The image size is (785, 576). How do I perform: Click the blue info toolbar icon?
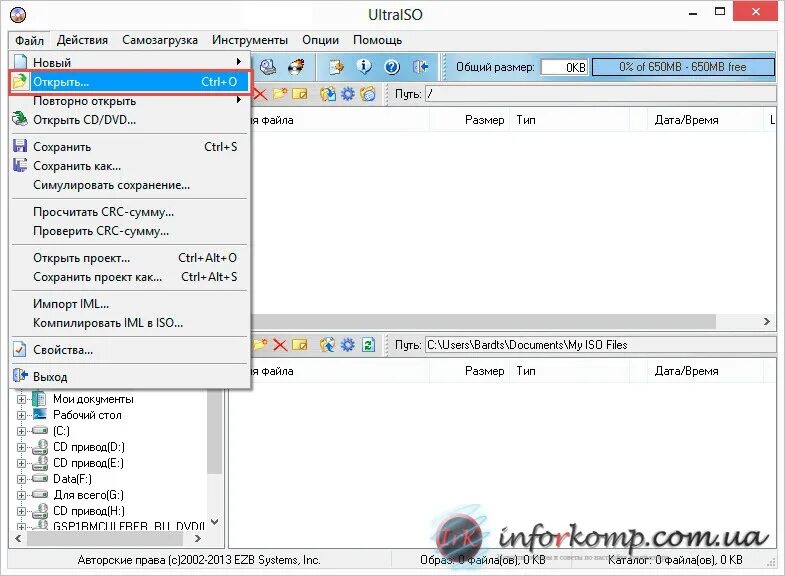364,67
